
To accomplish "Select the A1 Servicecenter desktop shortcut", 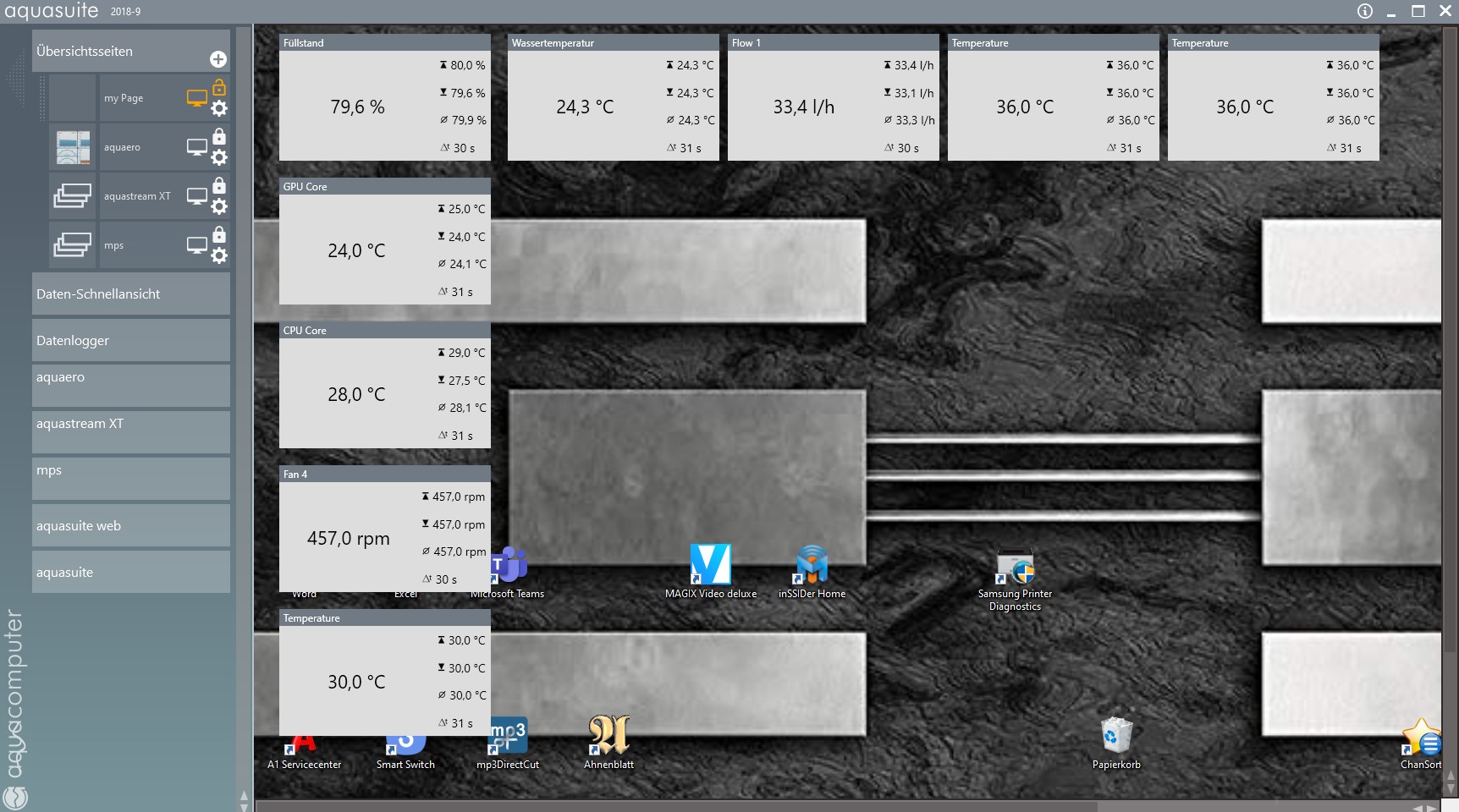I will click(304, 753).
